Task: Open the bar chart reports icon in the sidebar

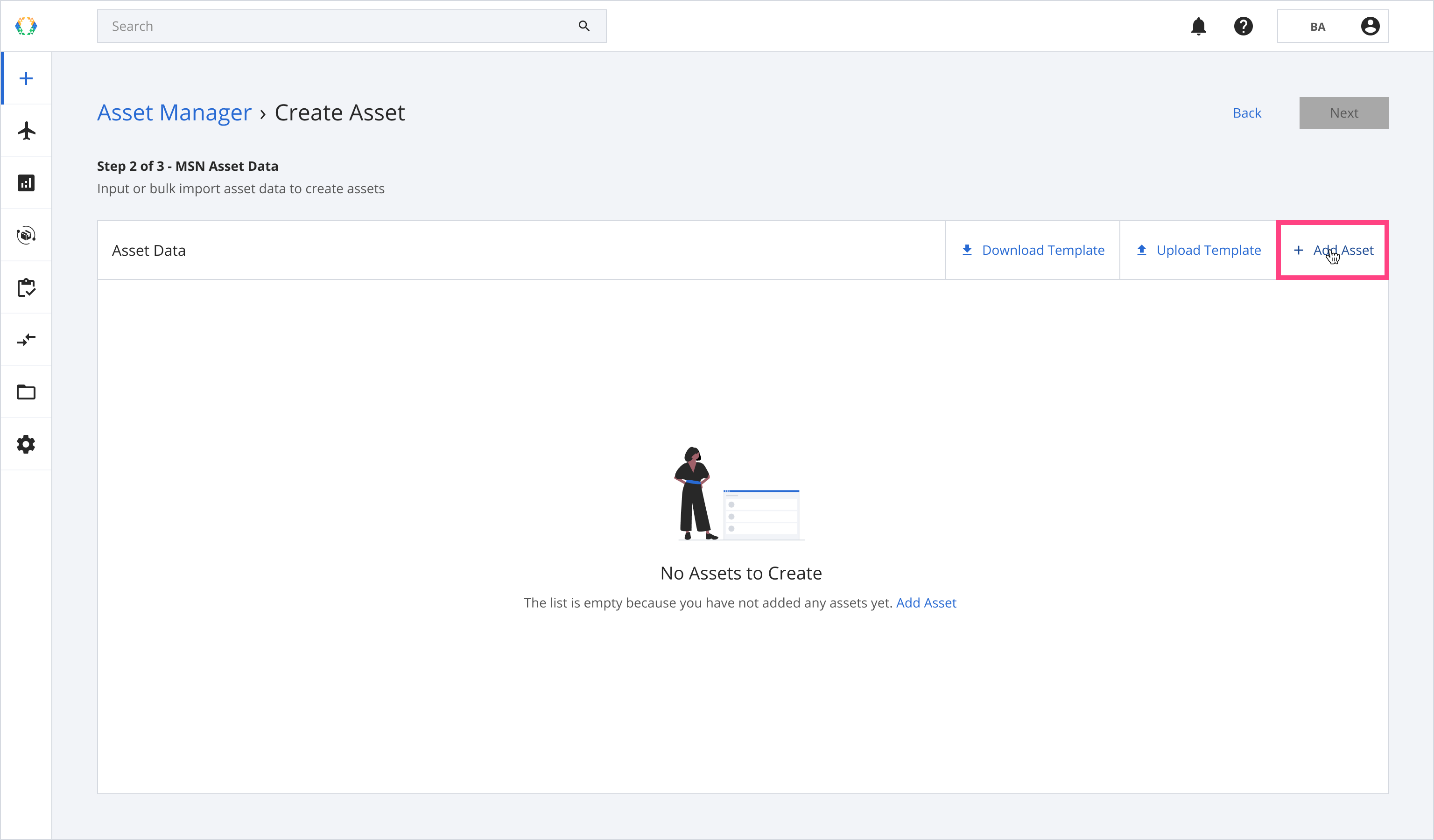Action: 26,183
